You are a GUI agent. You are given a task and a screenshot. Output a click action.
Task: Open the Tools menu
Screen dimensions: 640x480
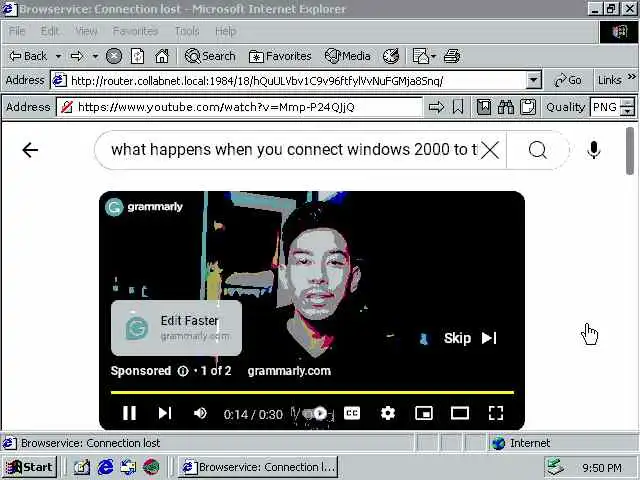187,31
